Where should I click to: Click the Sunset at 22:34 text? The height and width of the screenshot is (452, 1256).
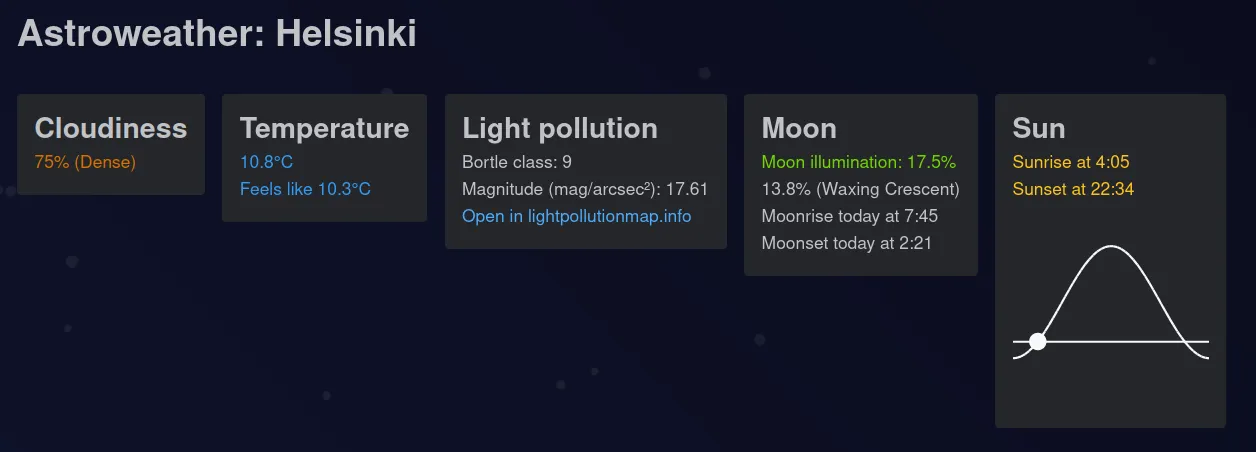[1073, 189]
